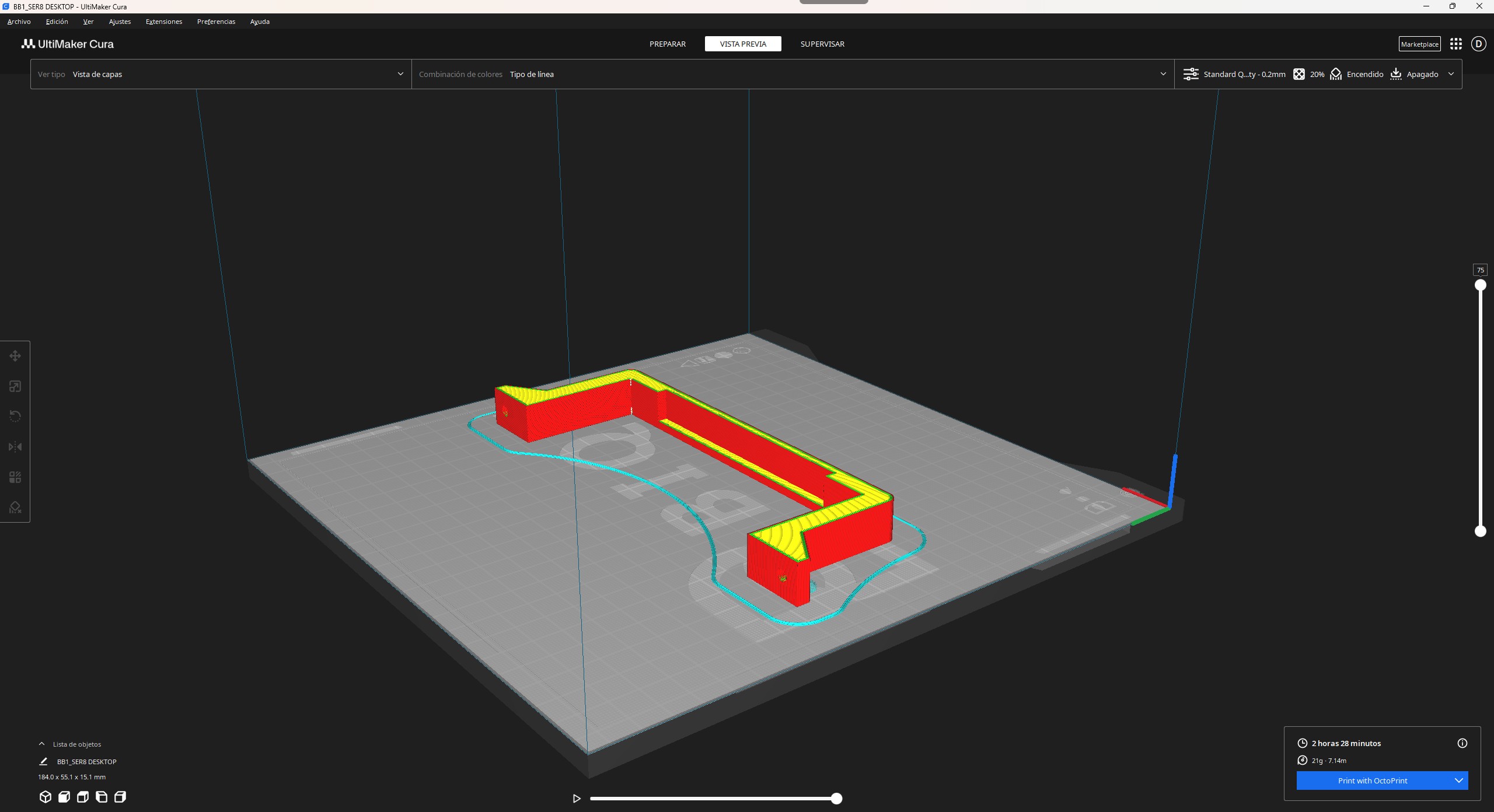Open output device dropdown next to Print with OctoPrint
Image resolution: width=1494 pixels, height=812 pixels.
(1458, 780)
